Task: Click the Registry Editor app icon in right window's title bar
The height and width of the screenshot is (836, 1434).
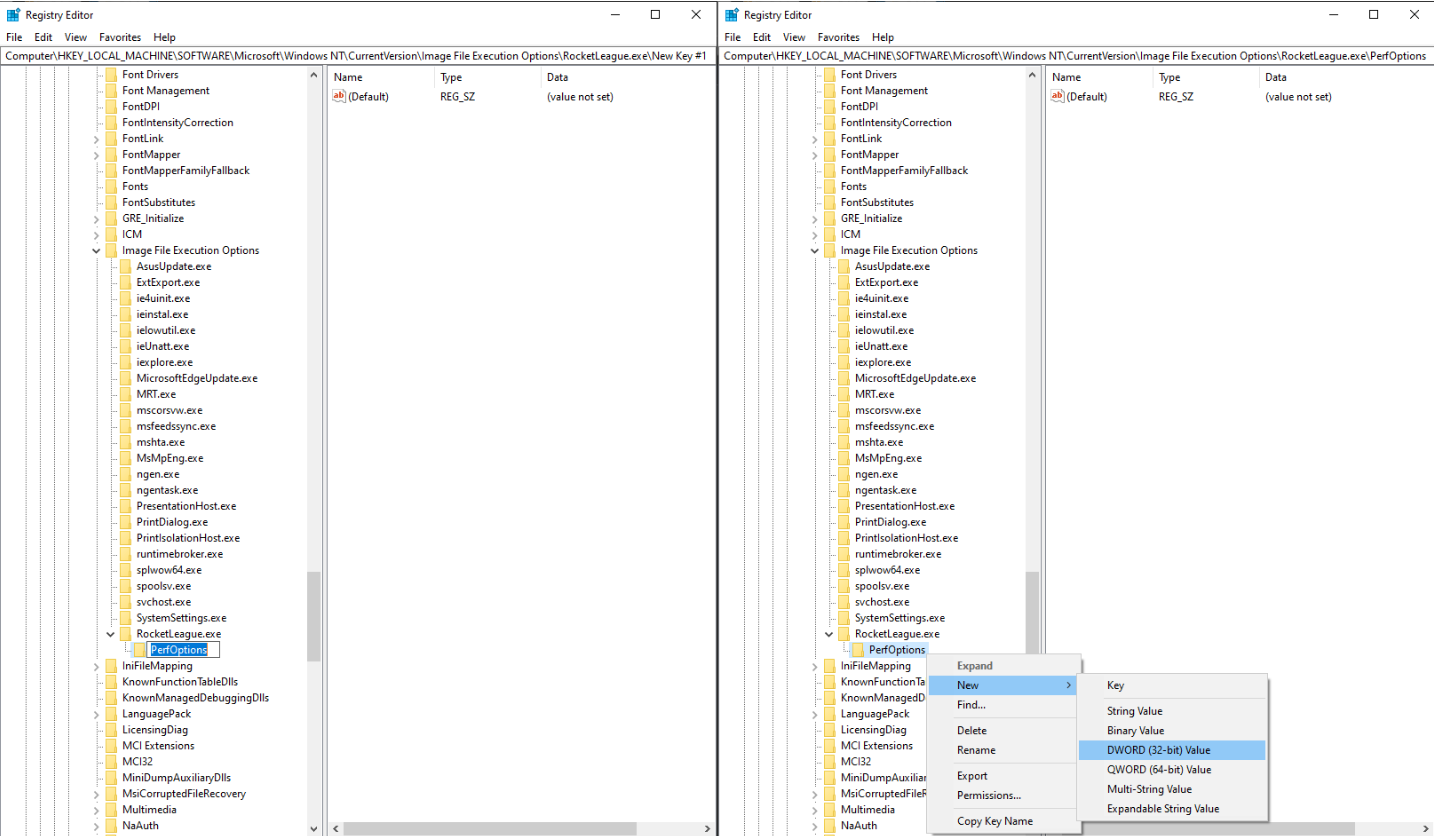Action: point(732,15)
